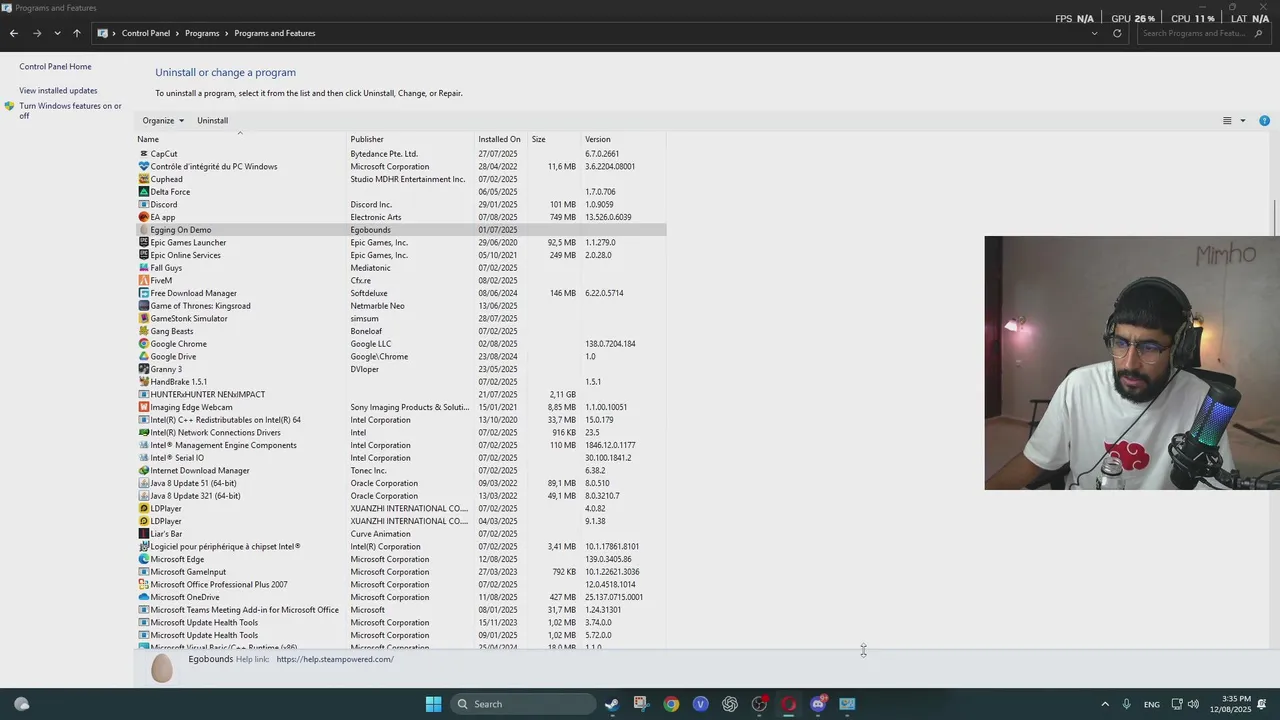Select Programs and Features breadcrumb
Viewport: 1280px width, 720px height.
tap(275, 33)
